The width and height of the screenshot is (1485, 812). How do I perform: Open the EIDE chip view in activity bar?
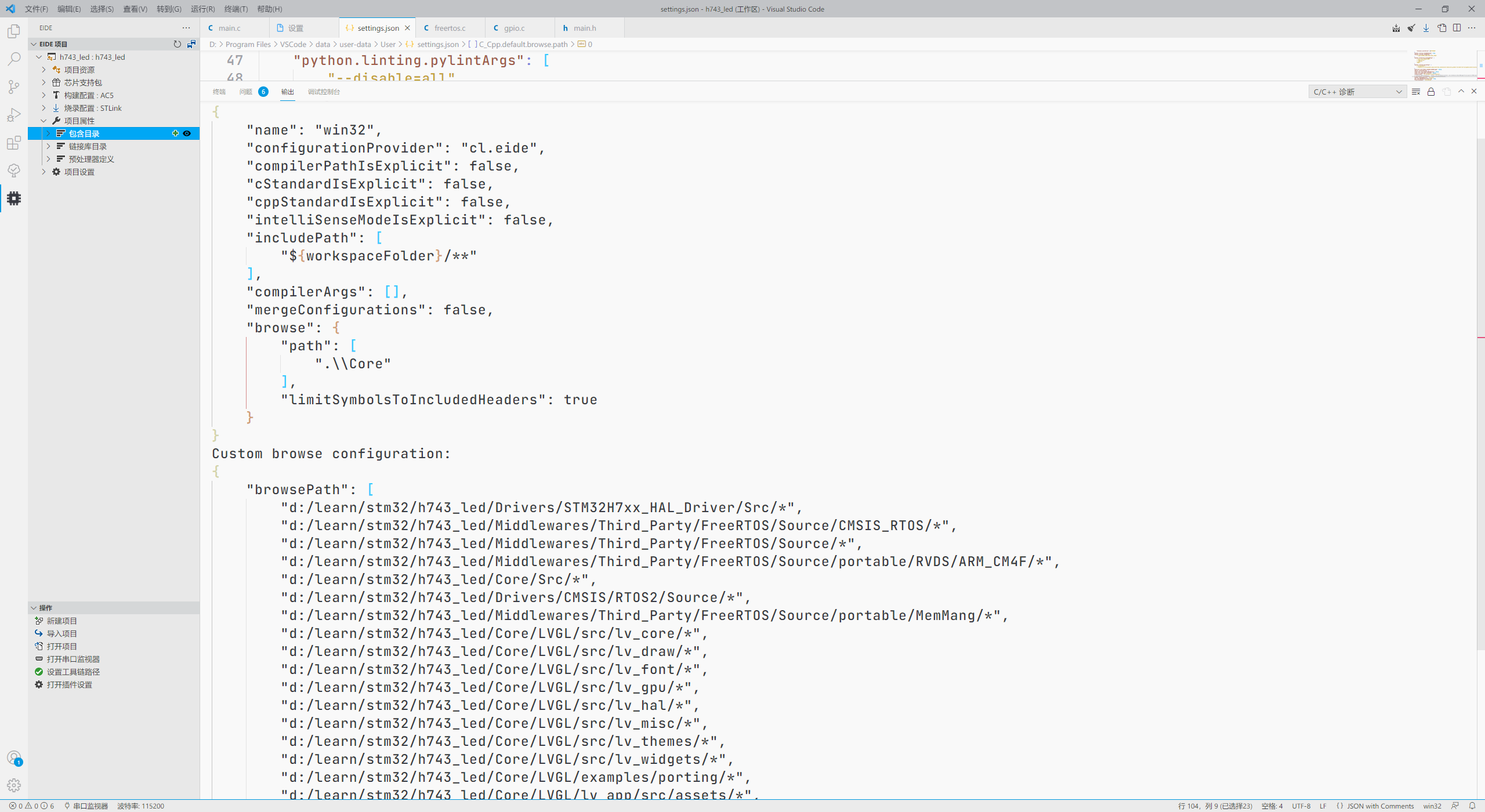pyautogui.click(x=13, y=198)
